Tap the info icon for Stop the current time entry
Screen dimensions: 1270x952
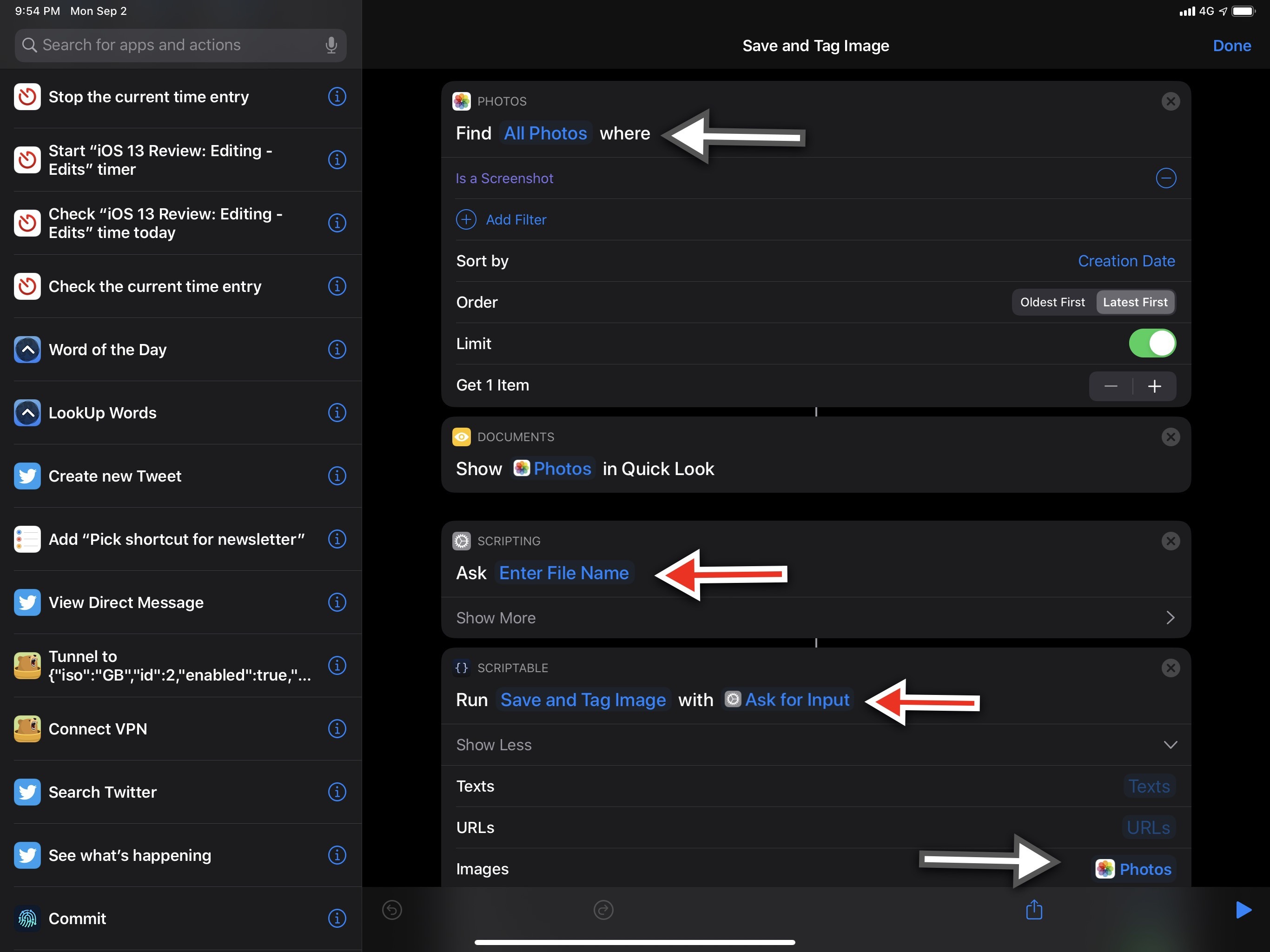pos(337,97)
